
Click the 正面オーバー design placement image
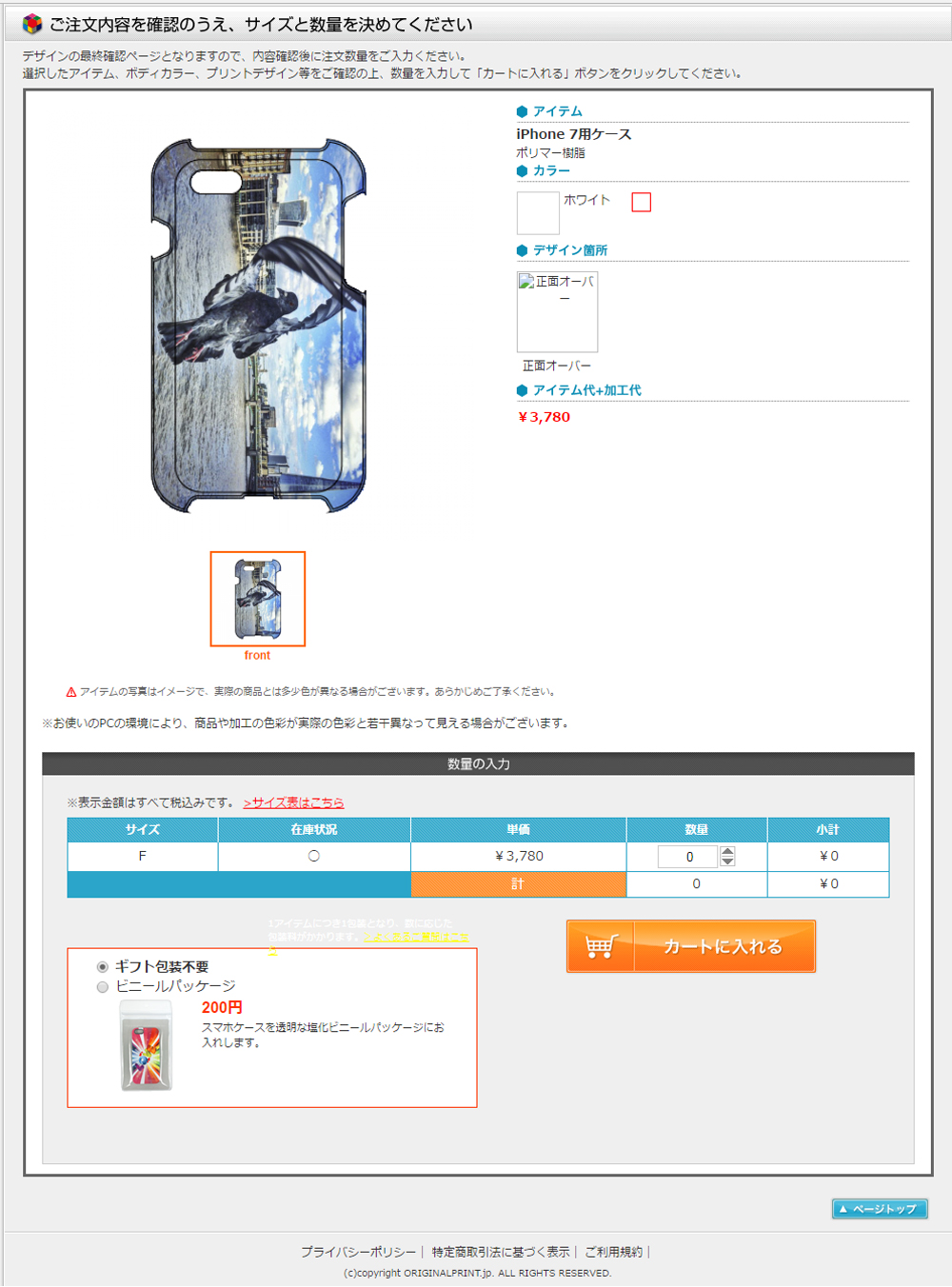pyautogui.click(x=557, y=311)
